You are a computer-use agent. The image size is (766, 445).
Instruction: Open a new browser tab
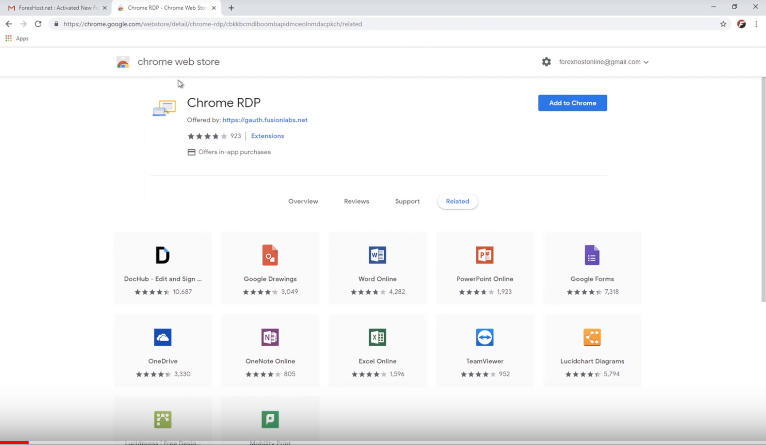coord(231,8)
